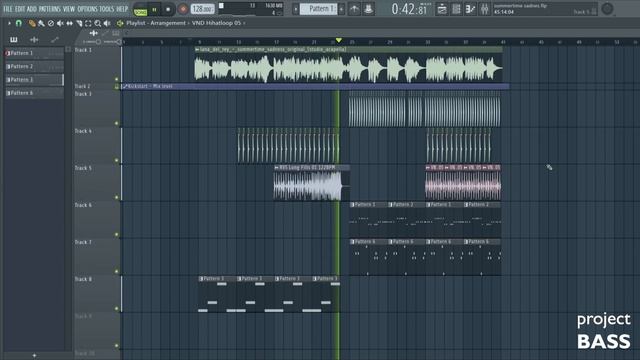Open the Pattern 1 selector dropdown

(318, 9)
